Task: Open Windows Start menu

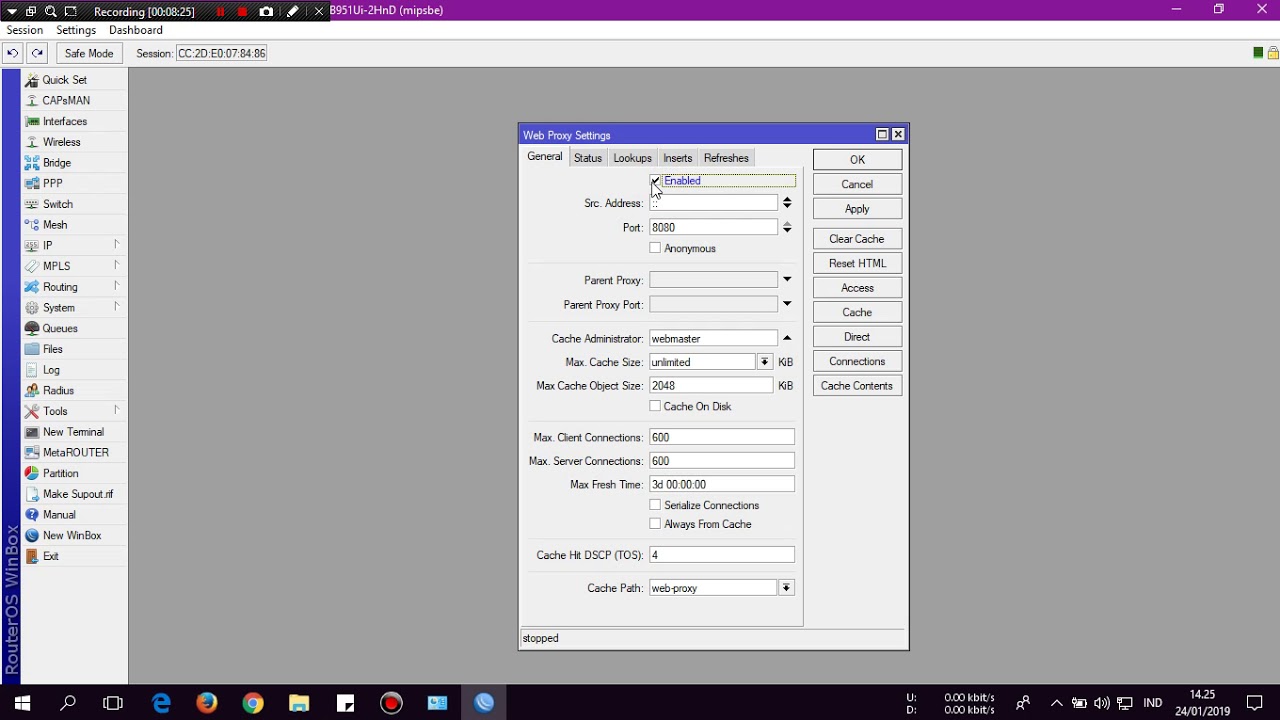Action: click(22, 703)
